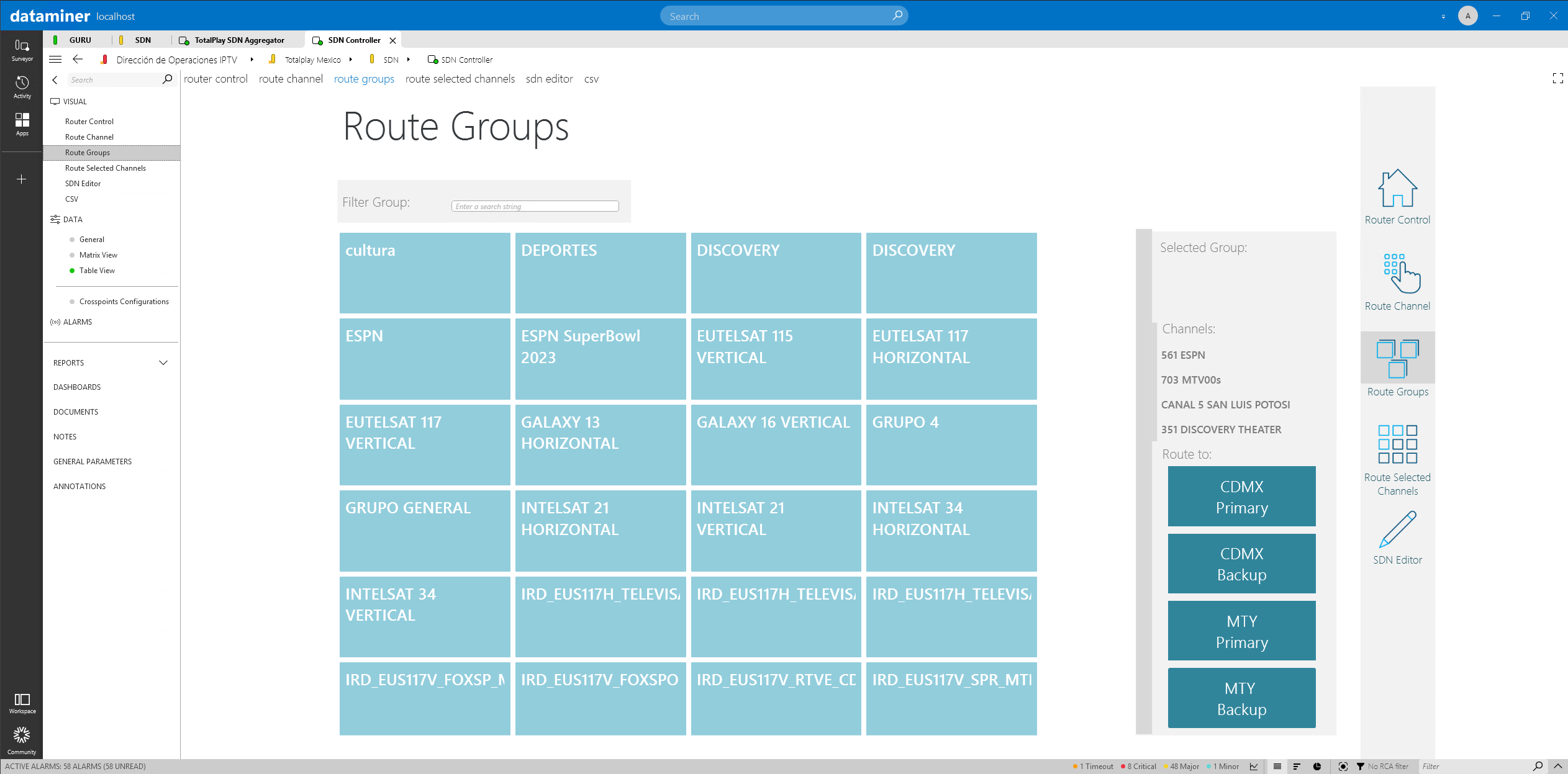Click the hamburger menu icon
The height and width of the screenshot is (774, 1568).
pos(55,60)
